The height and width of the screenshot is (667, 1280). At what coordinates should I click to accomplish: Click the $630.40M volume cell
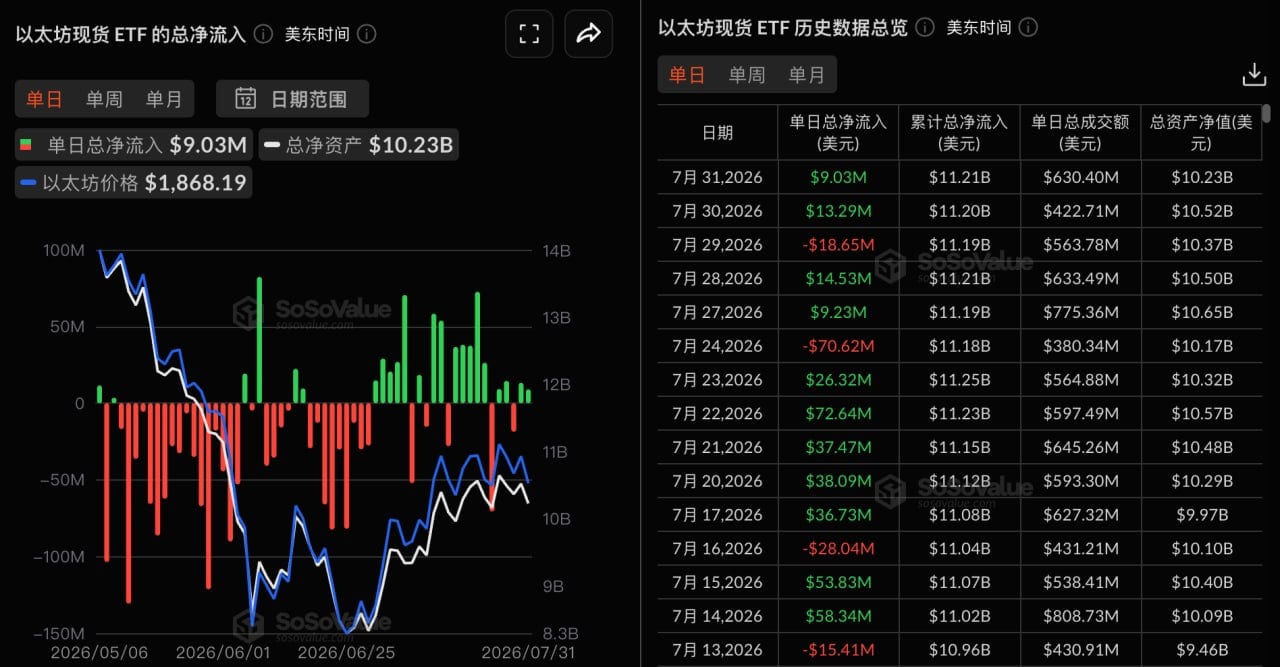(x=1080, y=177)
